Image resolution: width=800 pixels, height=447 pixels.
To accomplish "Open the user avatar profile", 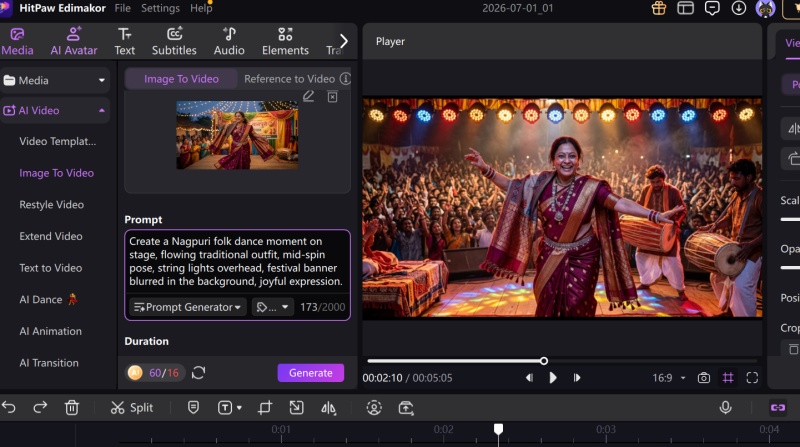I will click(765, 9).
